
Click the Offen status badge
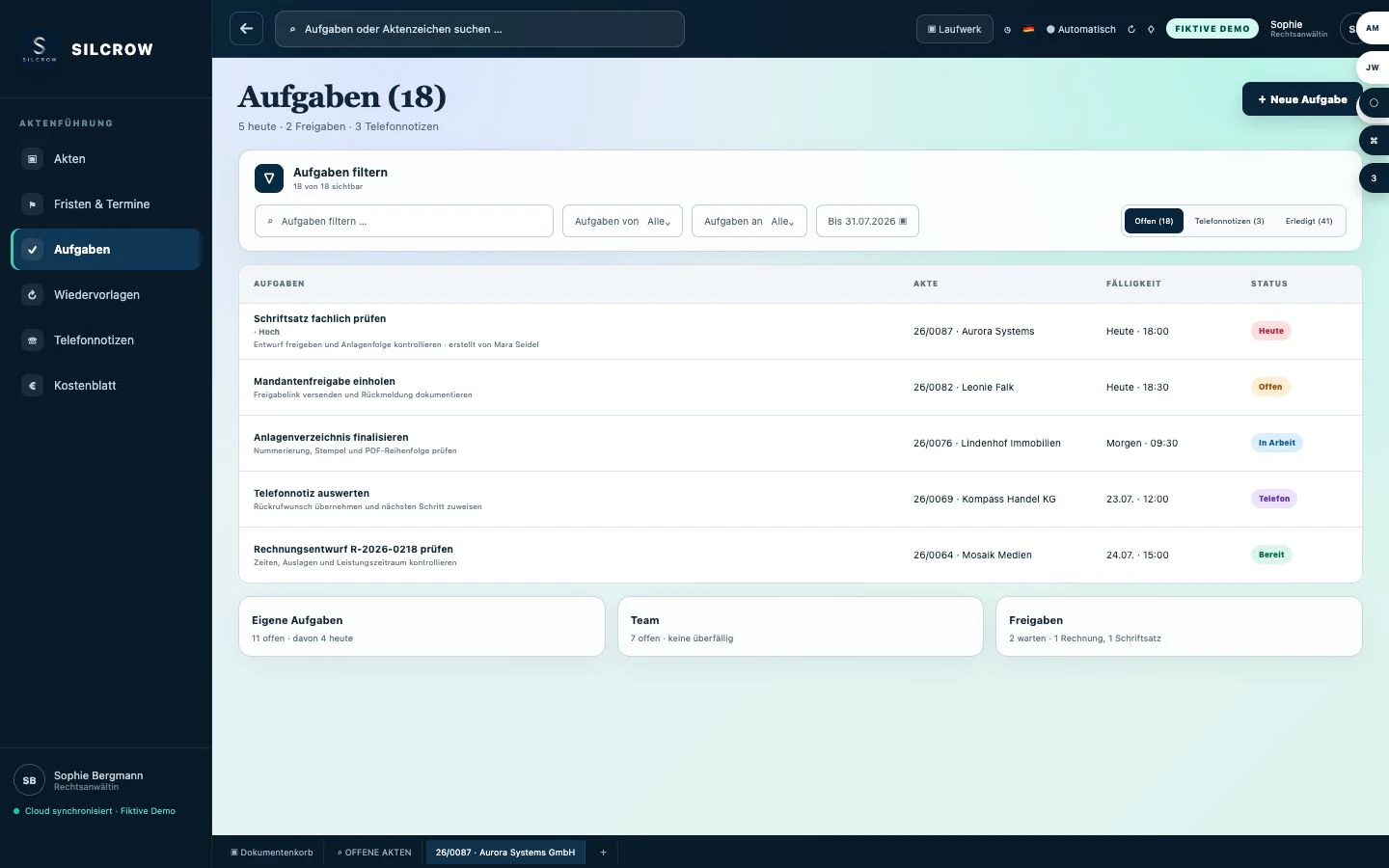click(x=1270, y=387)
